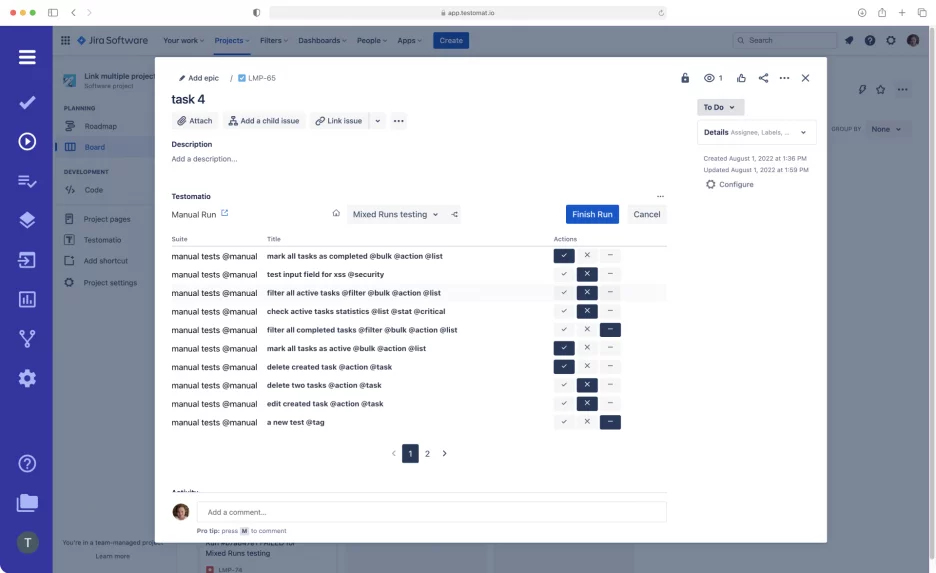Mark 'delete two tasks' as failed
936x573 pixels.
(x=587, y=385)
